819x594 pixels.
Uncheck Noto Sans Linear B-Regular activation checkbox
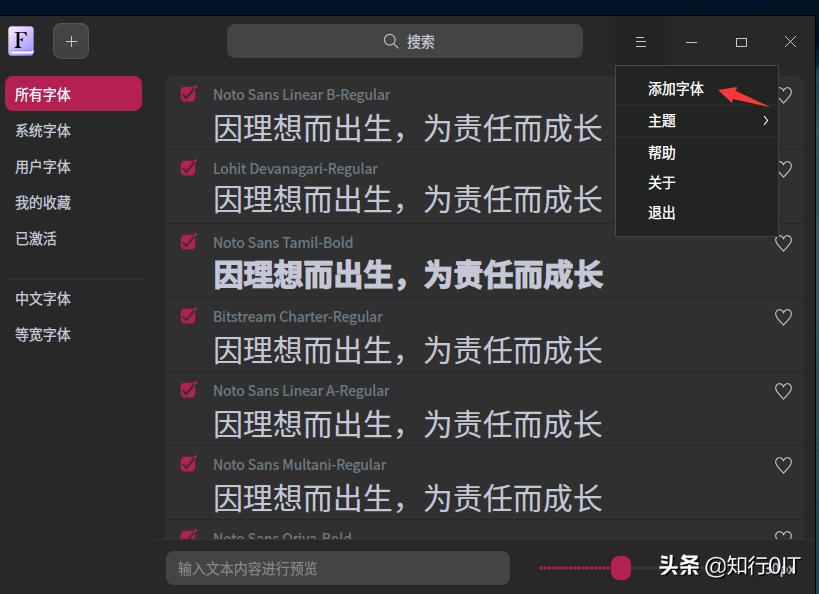pos(188,94)
